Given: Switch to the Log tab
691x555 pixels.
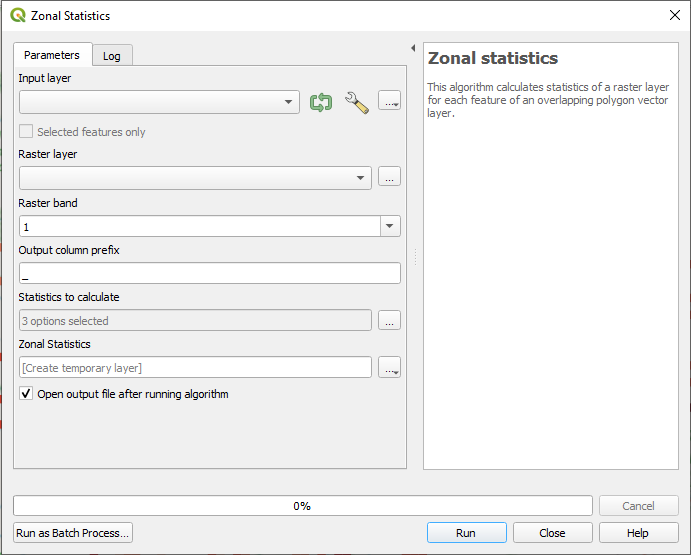Looking at the screenshot, I should (x=112, y=56).
